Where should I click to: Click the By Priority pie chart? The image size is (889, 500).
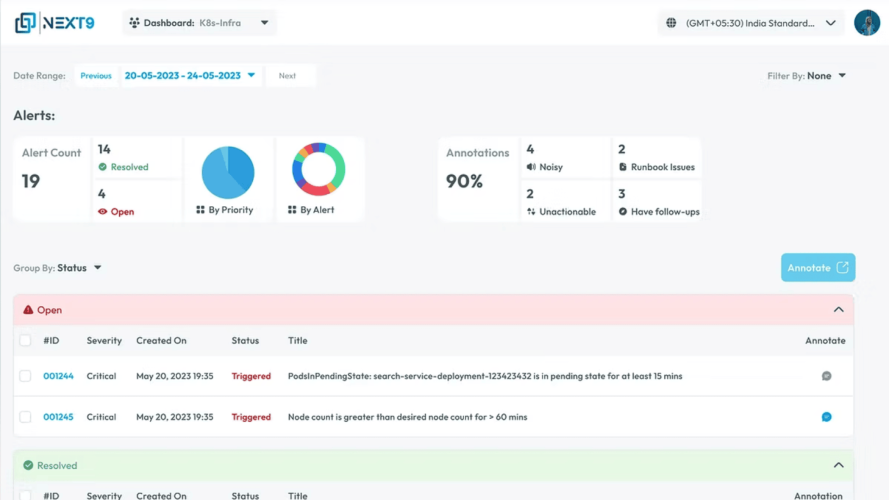(228, 172)
